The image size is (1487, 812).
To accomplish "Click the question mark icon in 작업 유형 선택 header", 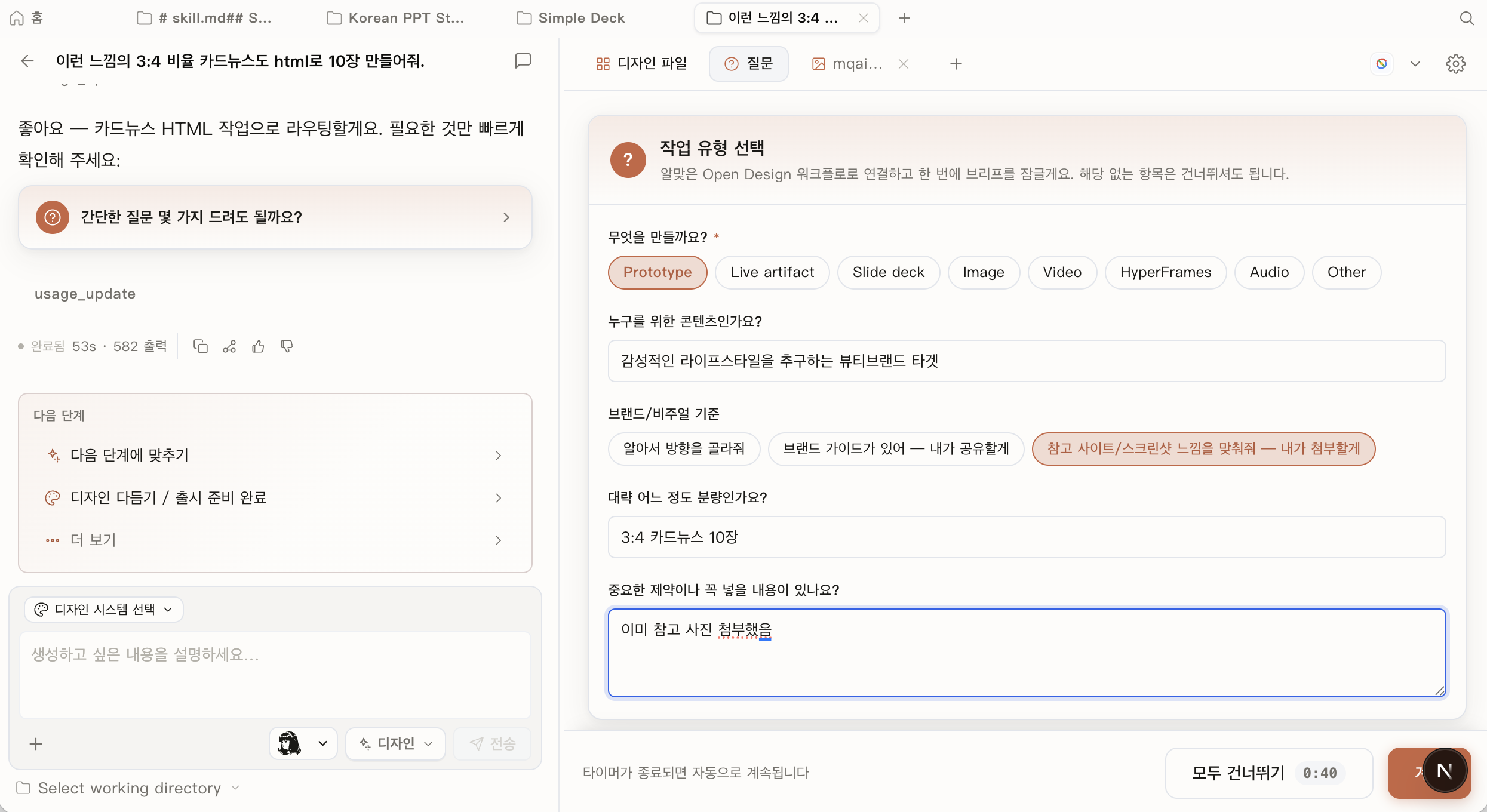I will [x=628, y=159].
